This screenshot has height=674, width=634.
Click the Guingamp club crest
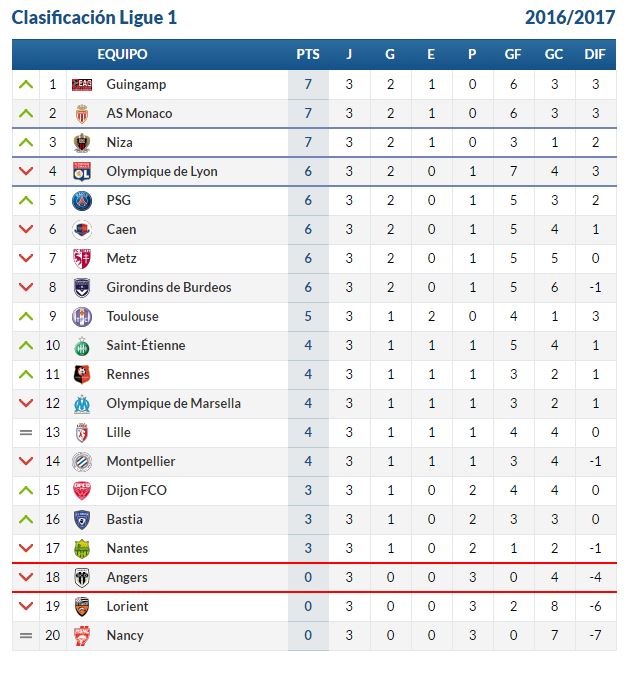click(x=82, y=85)
